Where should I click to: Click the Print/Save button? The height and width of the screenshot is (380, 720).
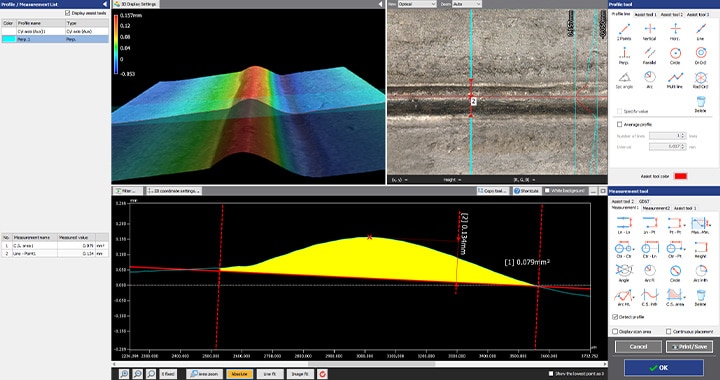click(x=689, y=346)
